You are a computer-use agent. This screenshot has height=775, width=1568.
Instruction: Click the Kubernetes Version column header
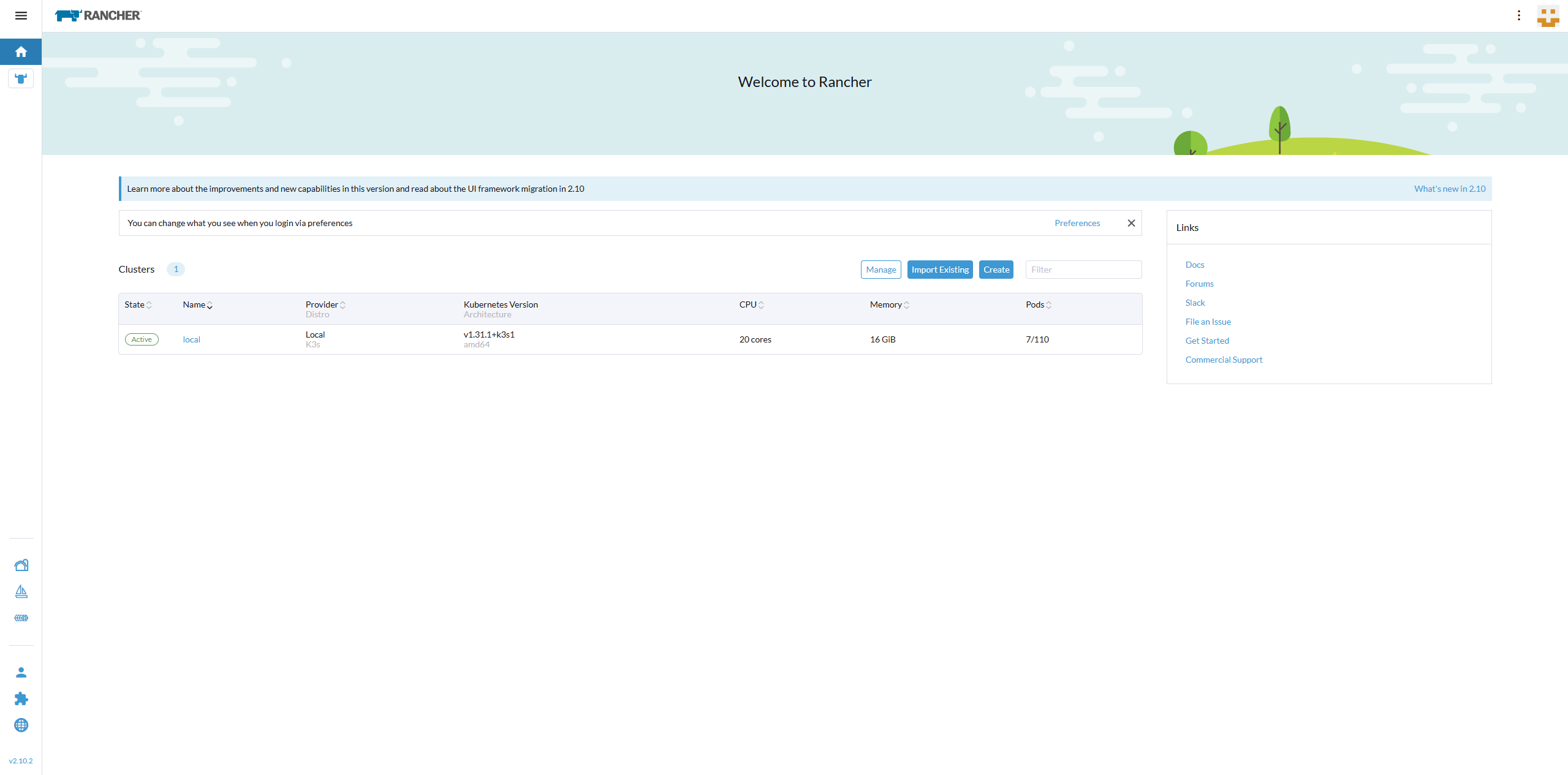[x=501, y=304]
